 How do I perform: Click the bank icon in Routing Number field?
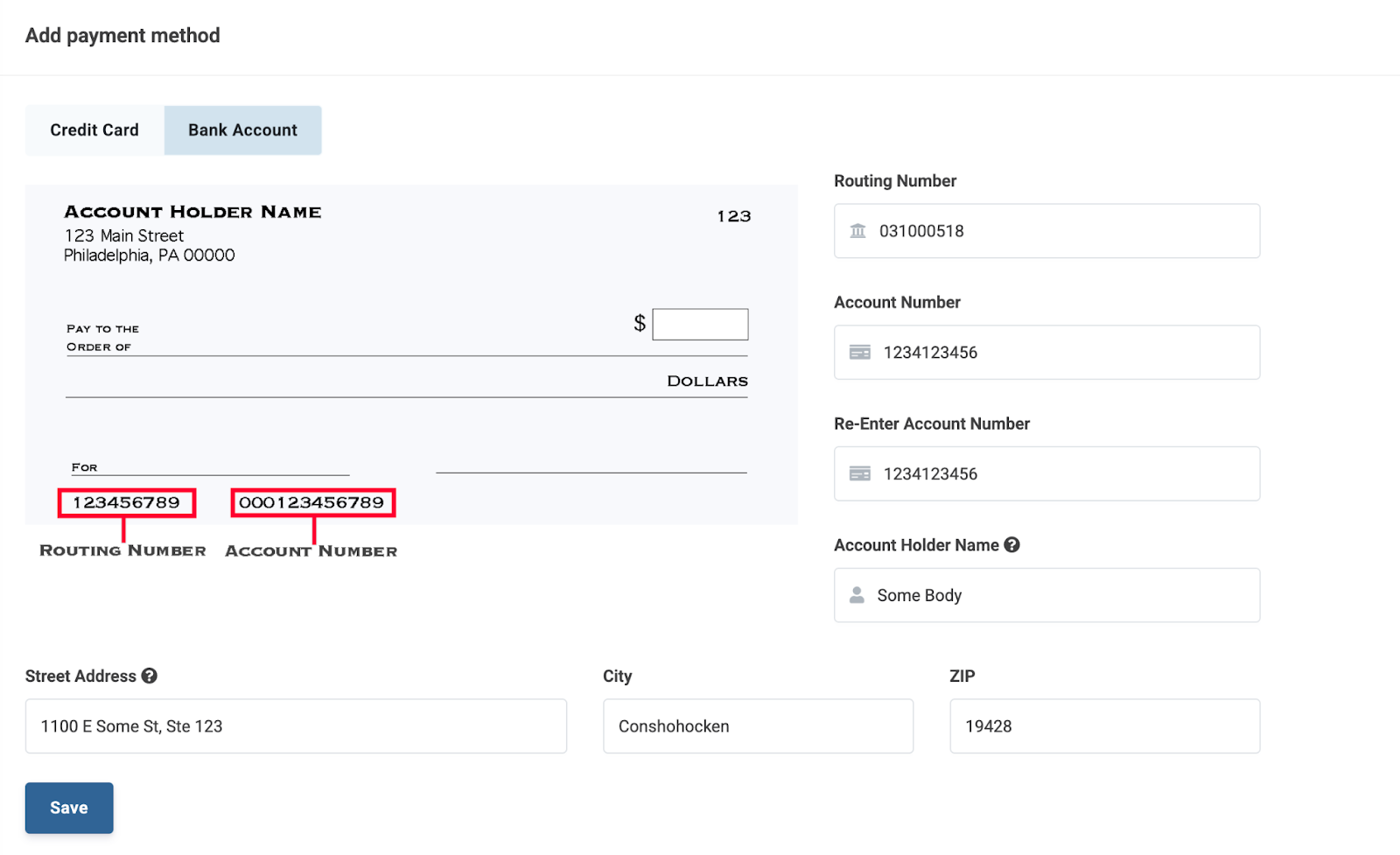click(857, 231)
